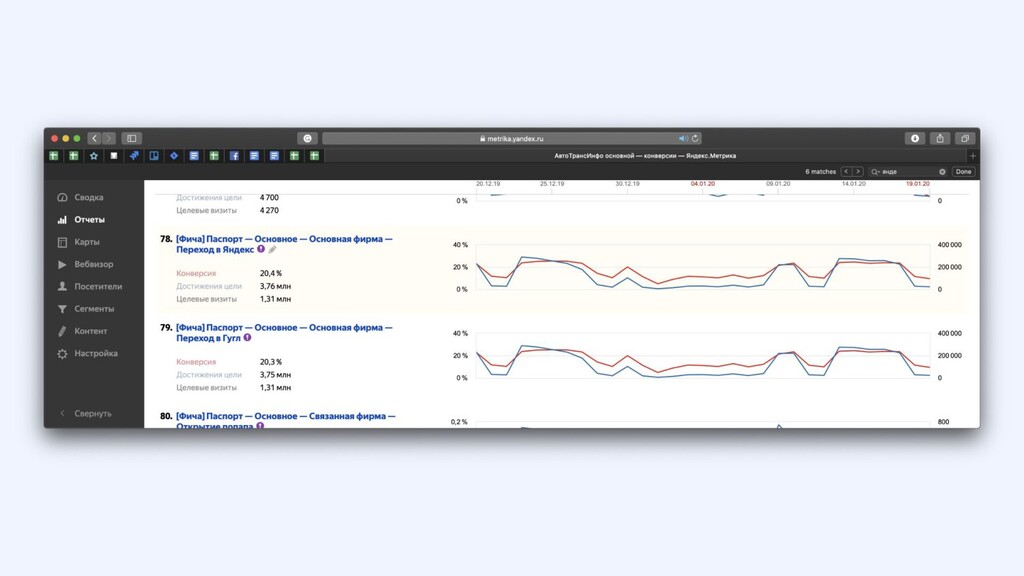Viewport: 1024px width, 576px height.
Task: Select the АвтоТрансИнфо основной — конверсии tab
Action: (645, 155)
